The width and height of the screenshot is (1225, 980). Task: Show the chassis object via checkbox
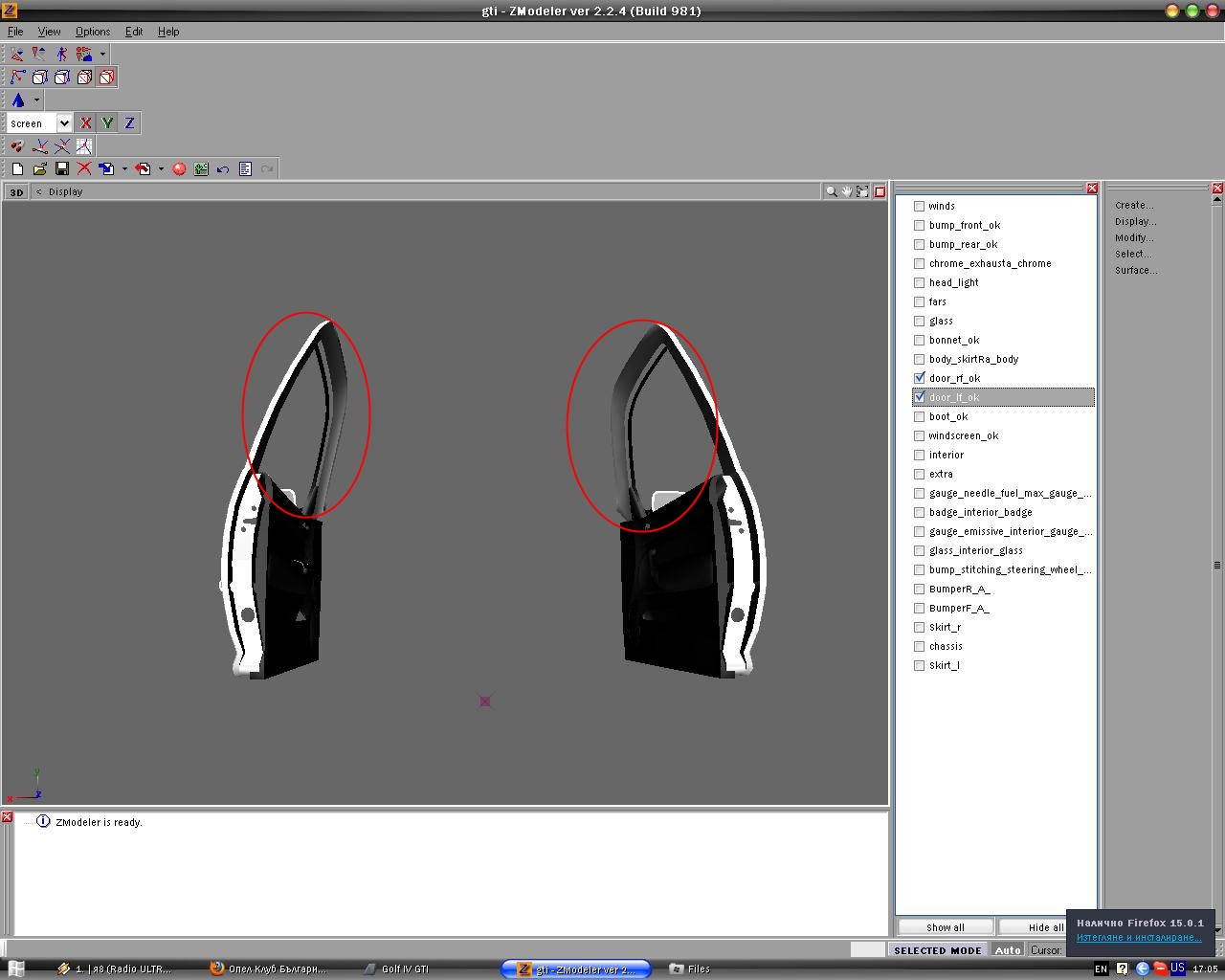tap(919, 646)
